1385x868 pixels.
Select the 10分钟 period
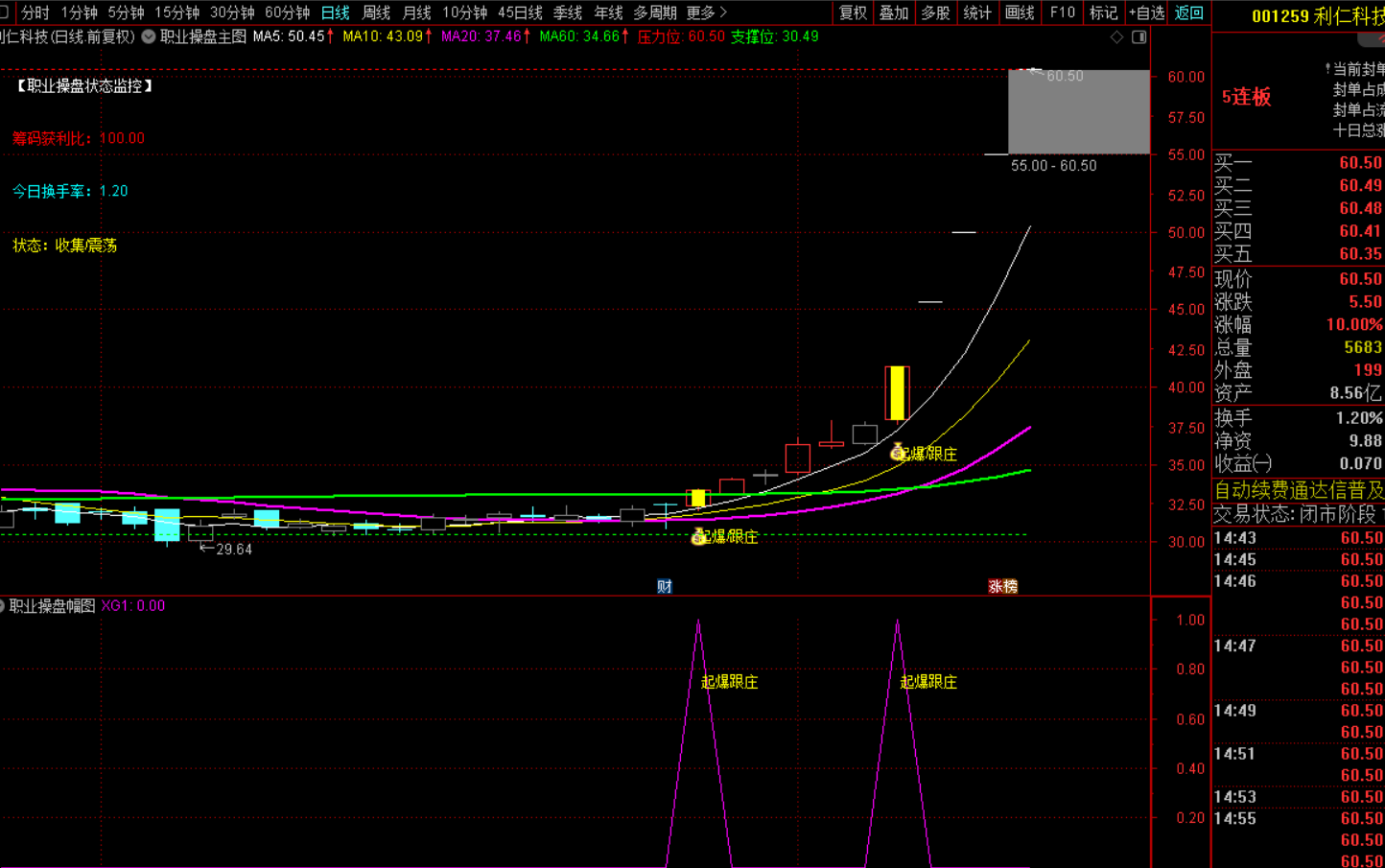coord(464,12)
